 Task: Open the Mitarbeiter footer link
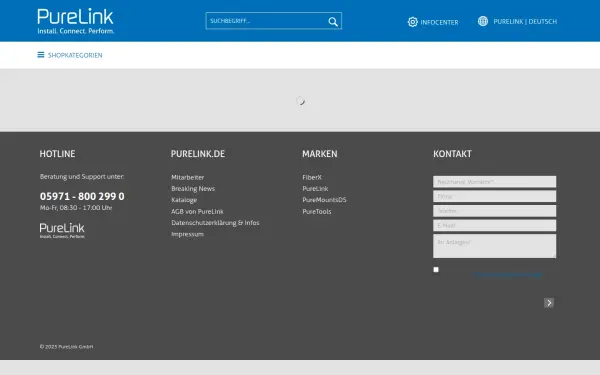click(188, 177)
